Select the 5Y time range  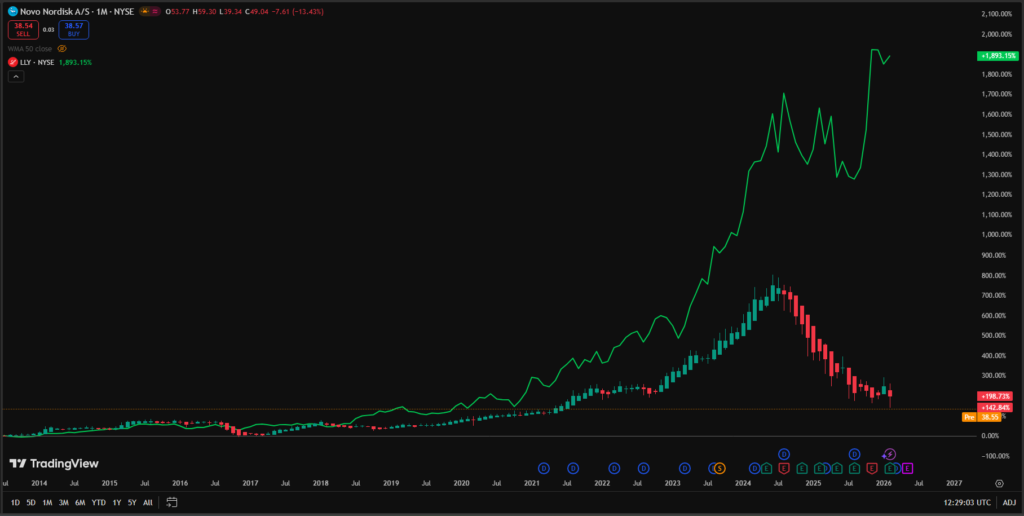coord(132,502)
